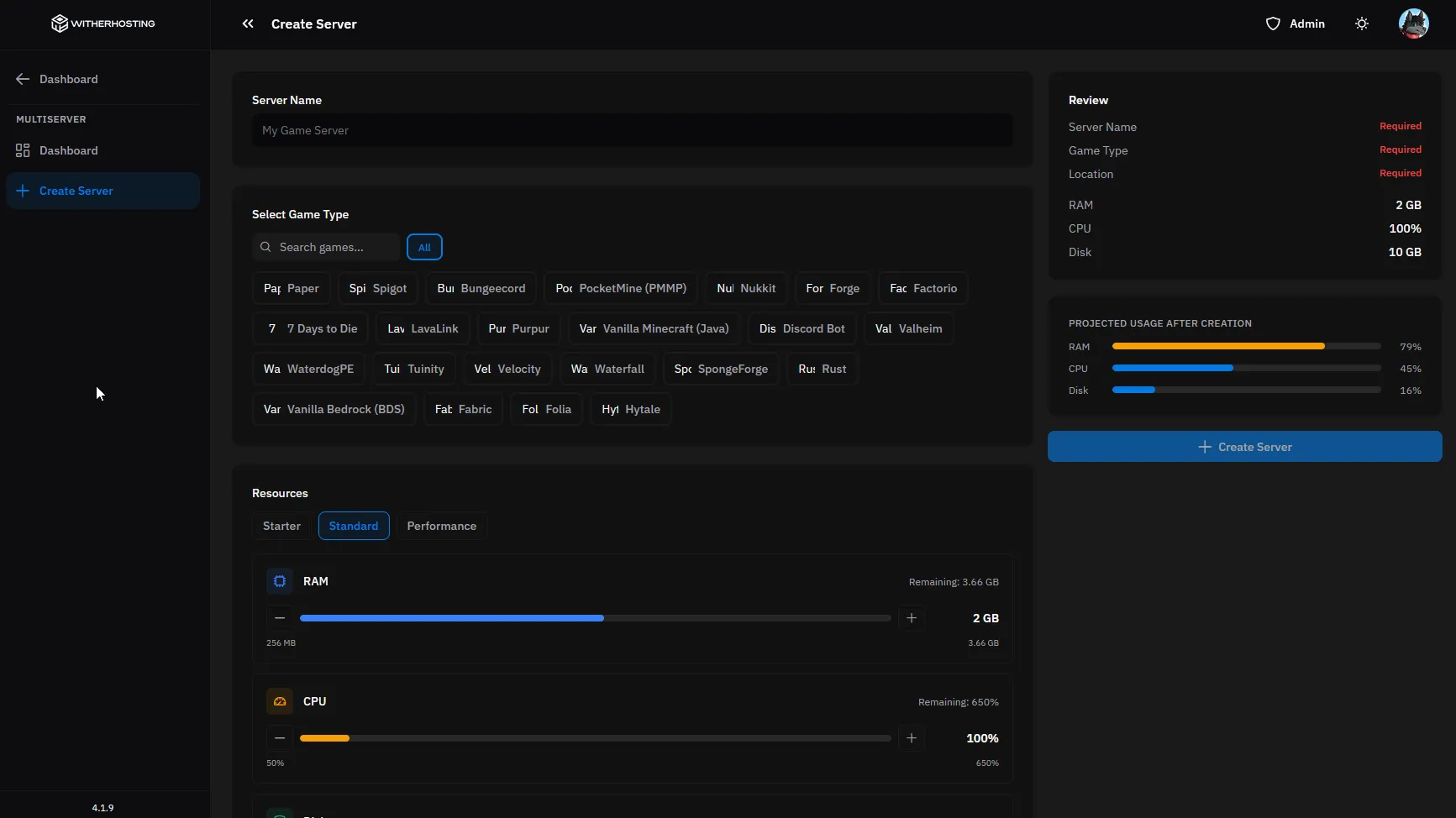Choose SpongeForge game type

coord(721,369)
